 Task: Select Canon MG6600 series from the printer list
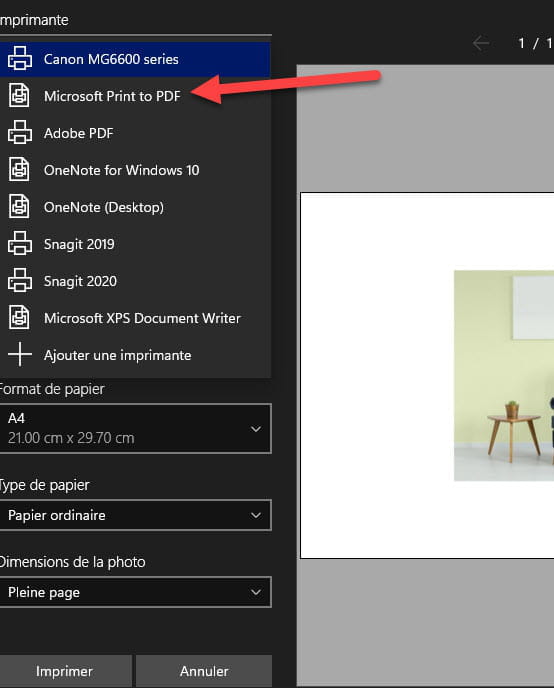pos(135,59)
